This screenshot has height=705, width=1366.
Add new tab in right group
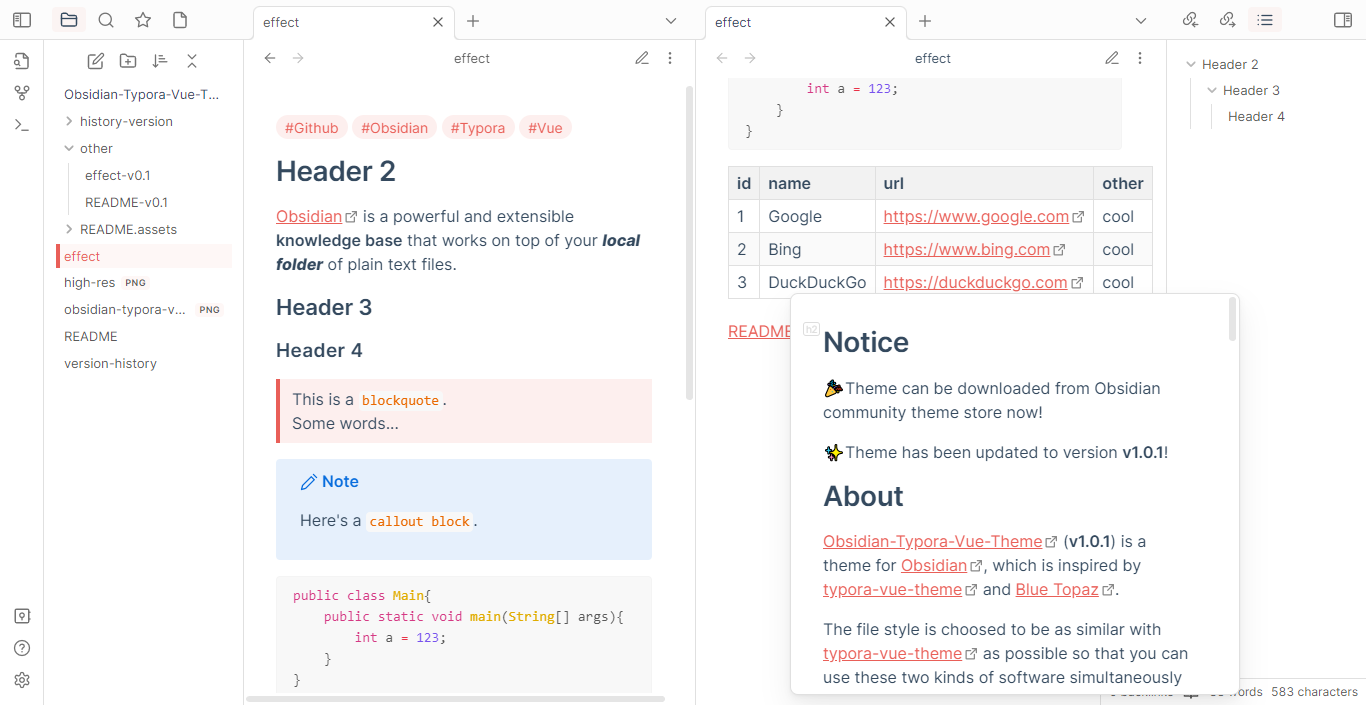pyautogui.click(x=925, y=21)
